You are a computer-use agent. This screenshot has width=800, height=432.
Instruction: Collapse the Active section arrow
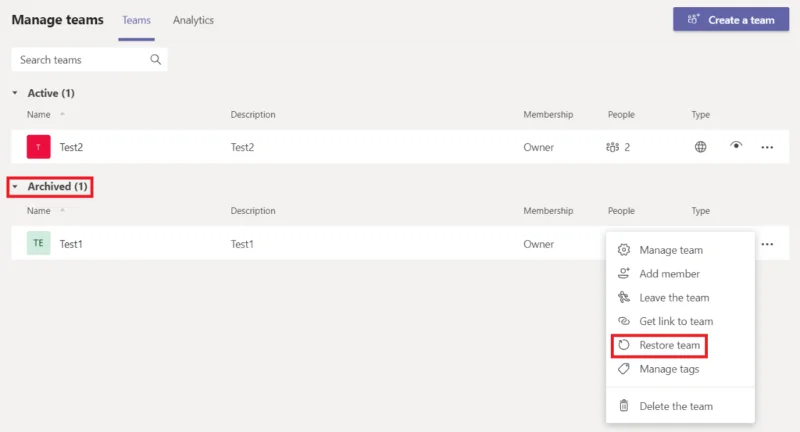click(x=15, y=93)
